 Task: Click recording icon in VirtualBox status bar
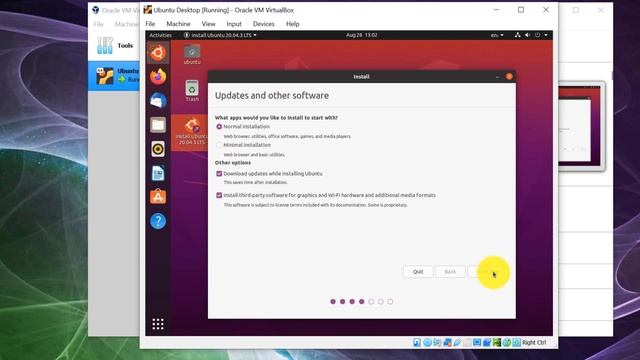click(x=487, y=342)
